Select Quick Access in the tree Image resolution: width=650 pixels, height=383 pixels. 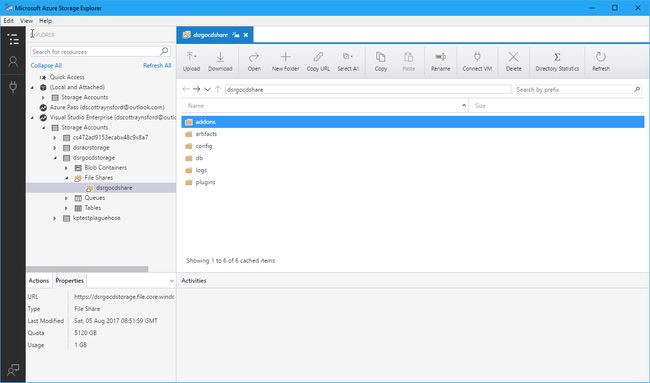point(67,77)
